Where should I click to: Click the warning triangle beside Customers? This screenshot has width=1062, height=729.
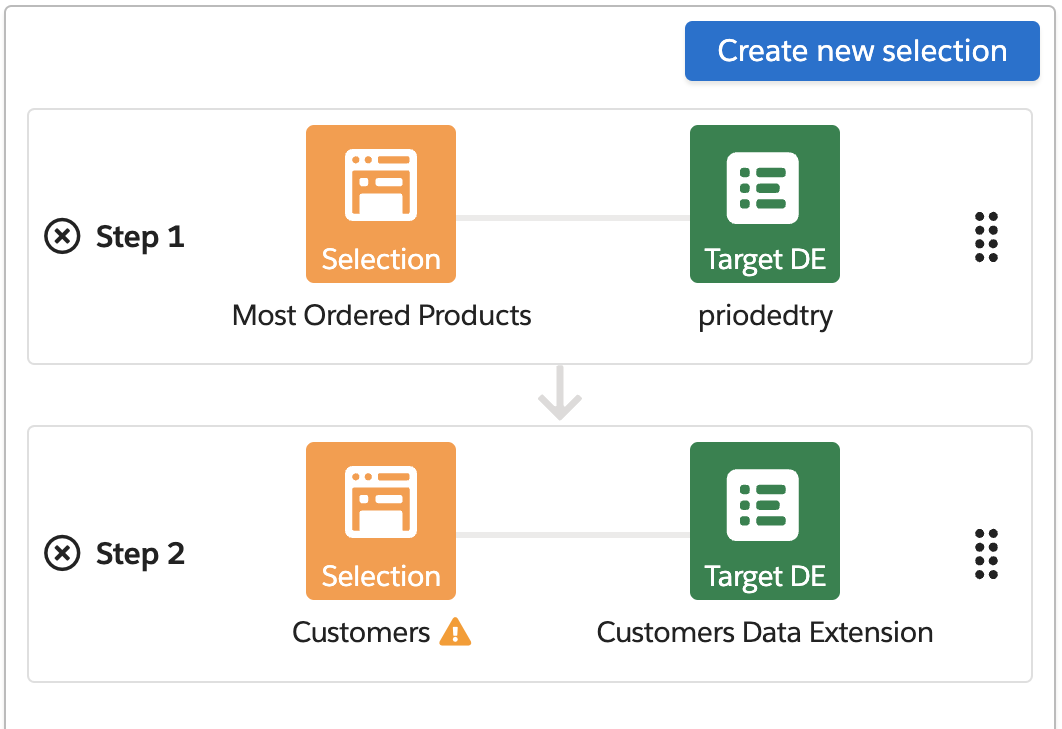click(455, 632)
